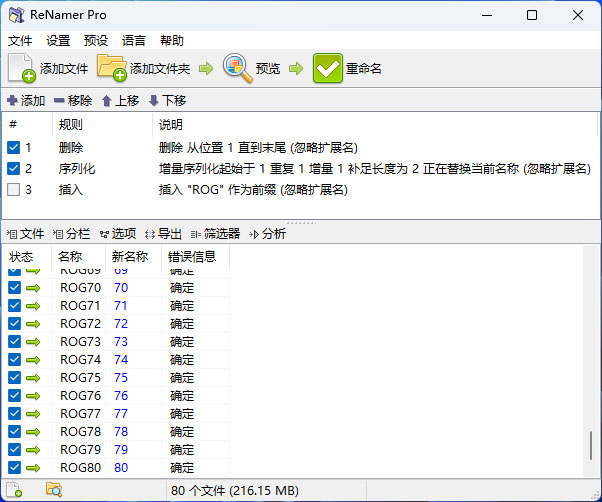
Task: Move rule up with 上移
Action: [120, 101]
